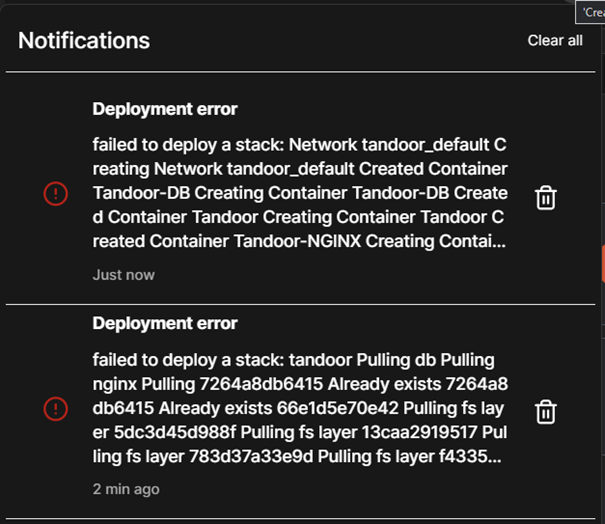Click the '66e1d5e70e42' layer hash text
Screen dimensions: 605x524
pos(338,408)
